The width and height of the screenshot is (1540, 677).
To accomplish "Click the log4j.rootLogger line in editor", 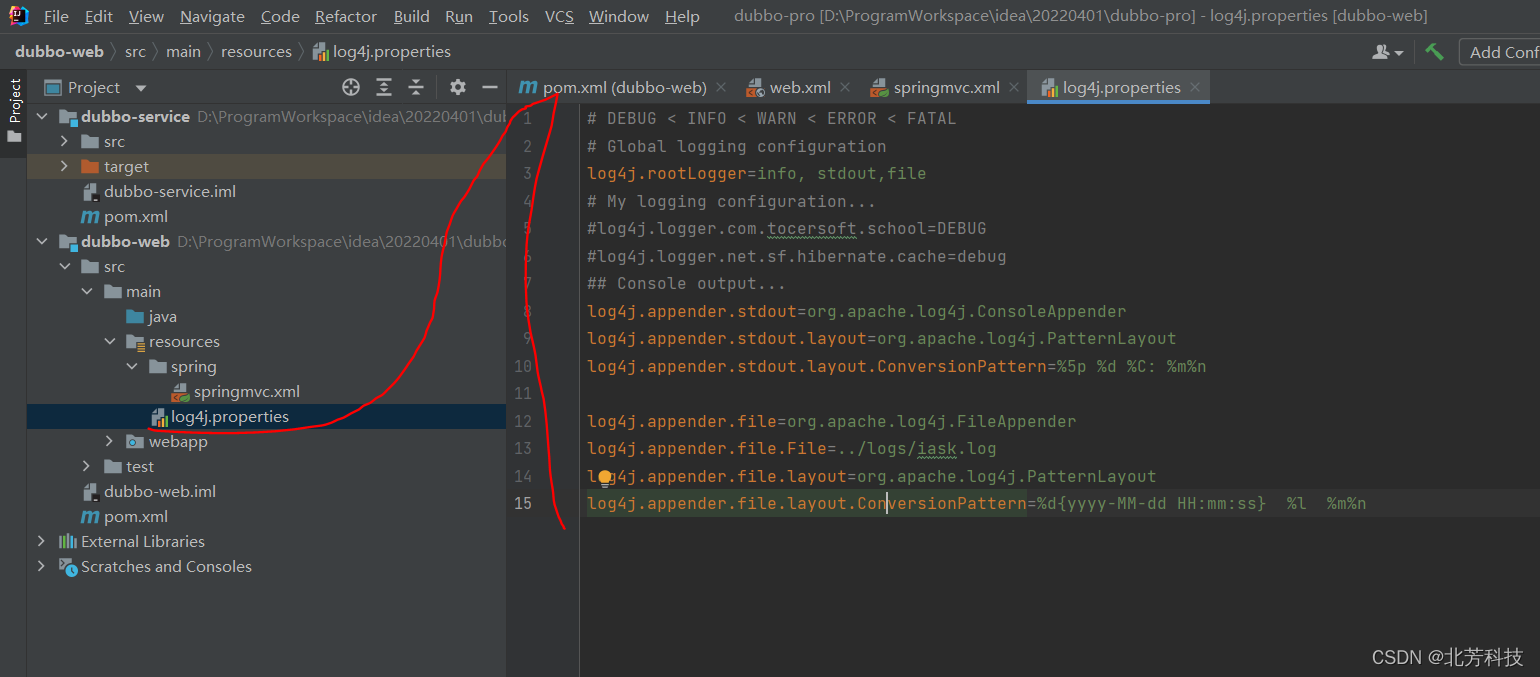I will point(757,173).
